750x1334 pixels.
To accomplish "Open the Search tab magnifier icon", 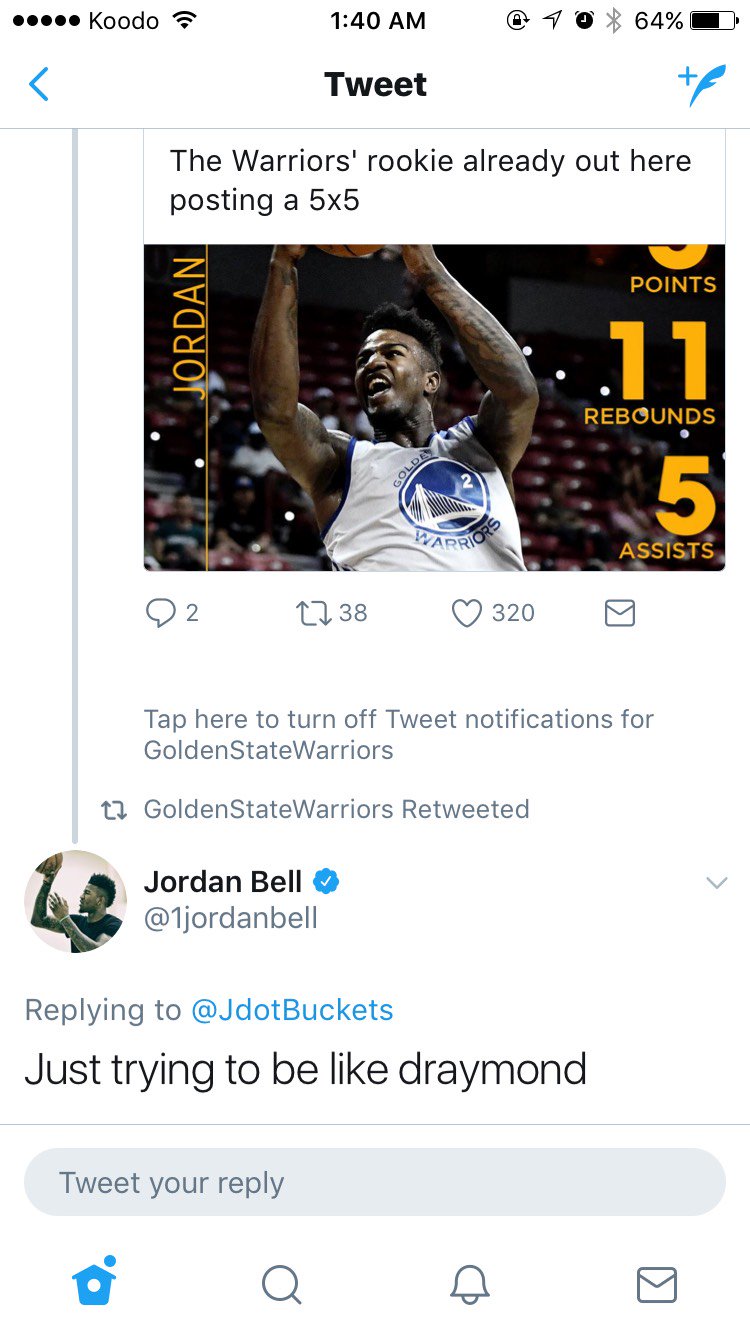I will click(281, 1284).
